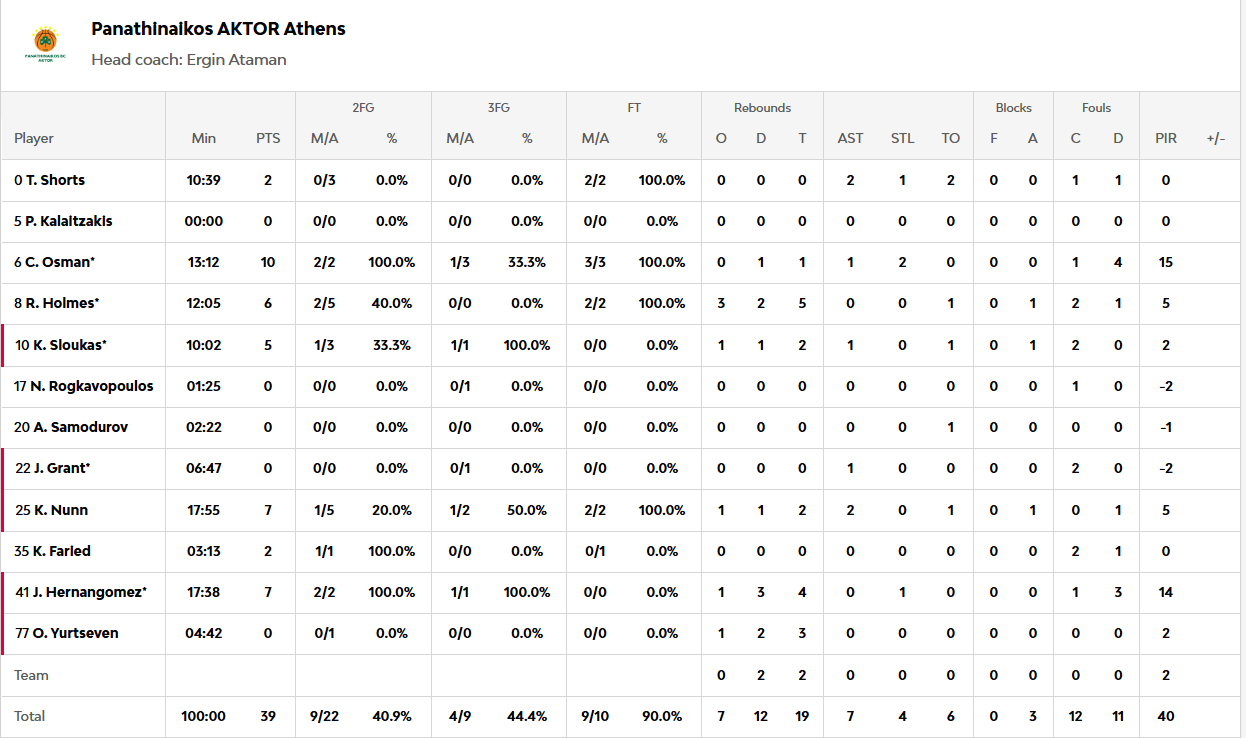This screenshot has width=1246, height=738.
Task: Select the Rebounds group header
Action: tap(762, 108)
